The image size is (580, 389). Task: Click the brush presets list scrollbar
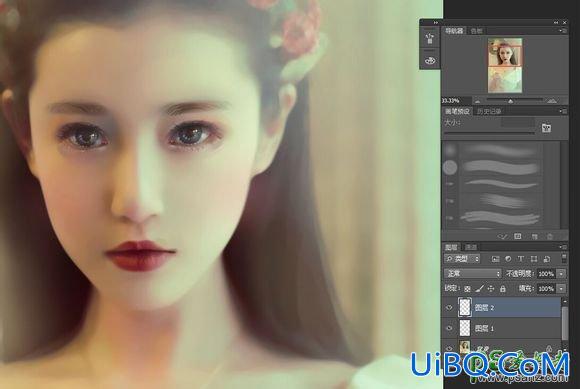click(564, 185)
